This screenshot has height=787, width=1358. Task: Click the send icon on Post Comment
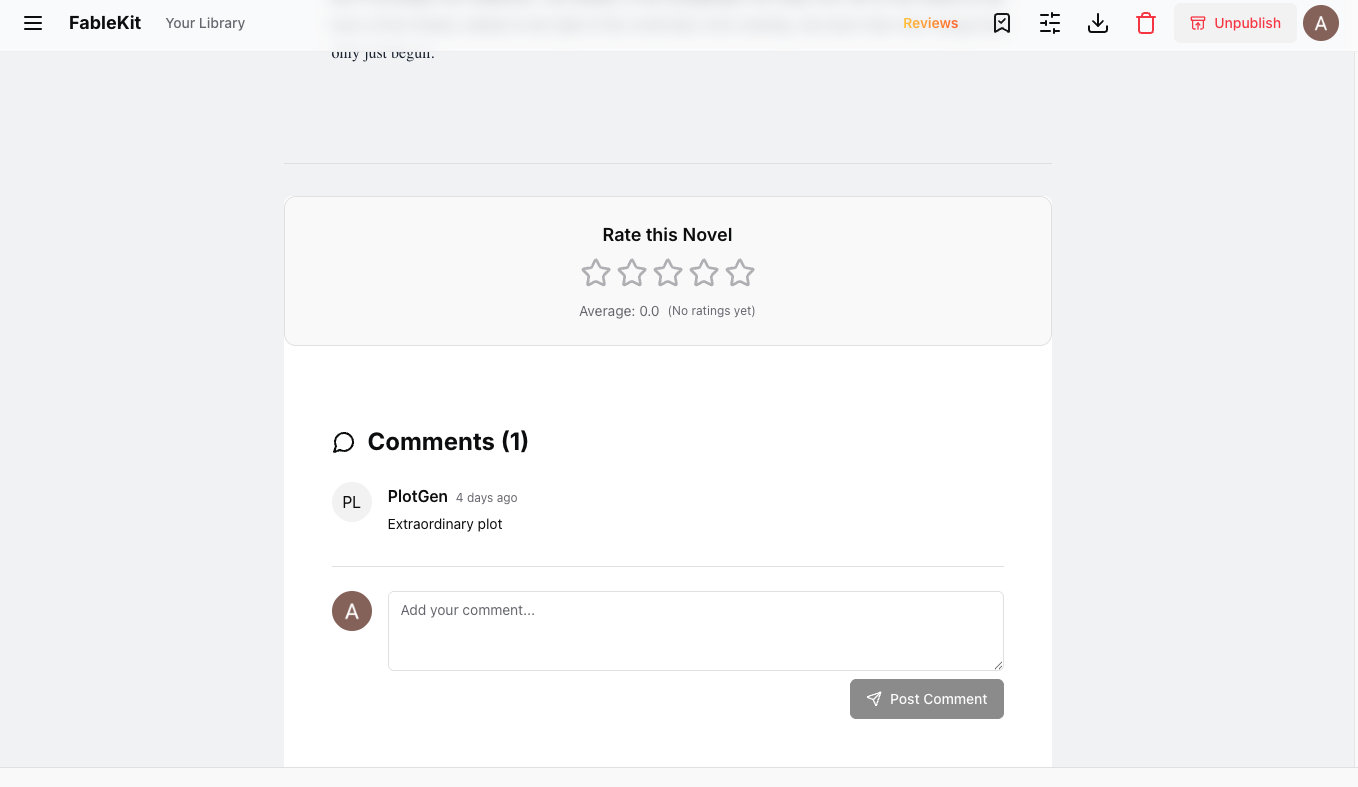point(874,699)
